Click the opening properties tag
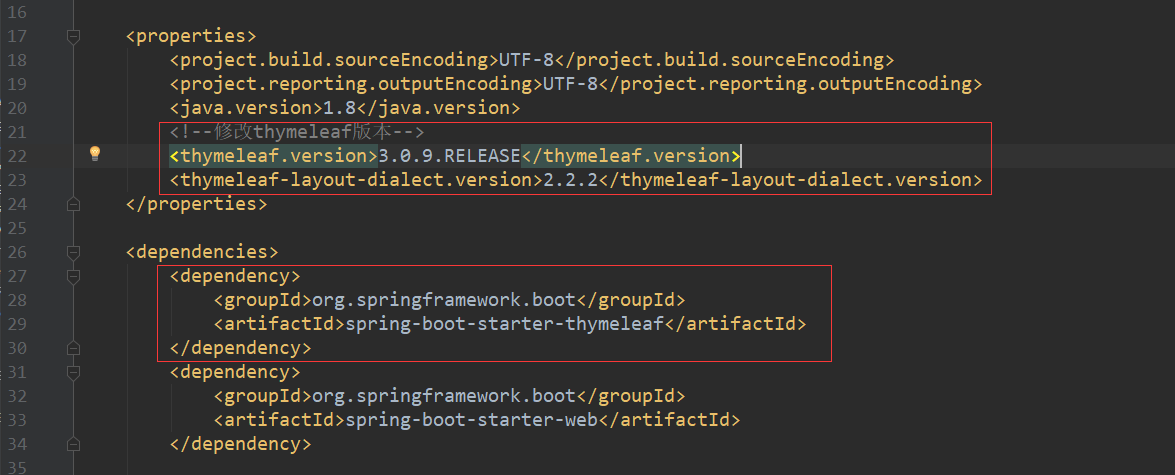1175x475 pixels. [191, 36]
